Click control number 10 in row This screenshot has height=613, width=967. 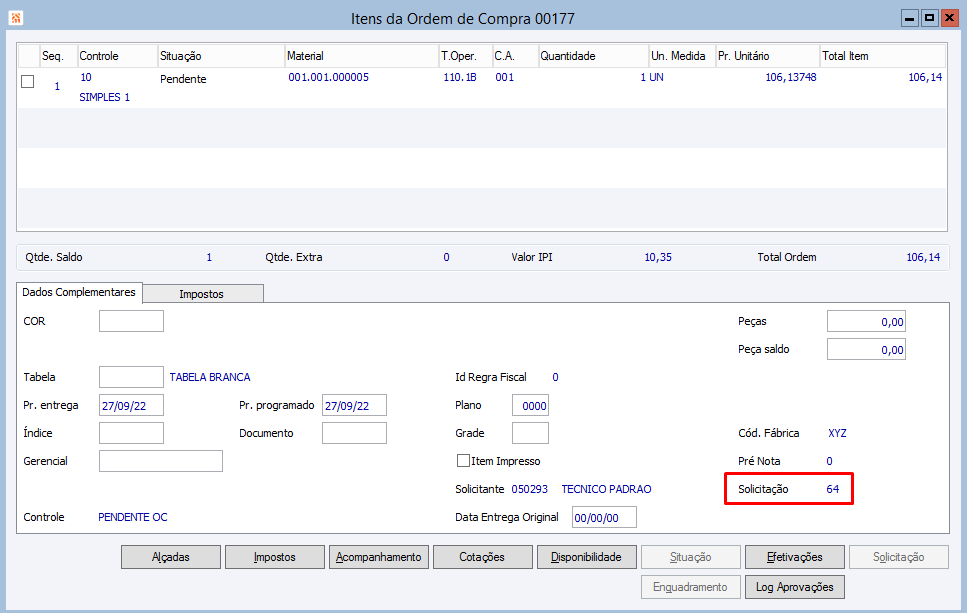click(86, 77)
